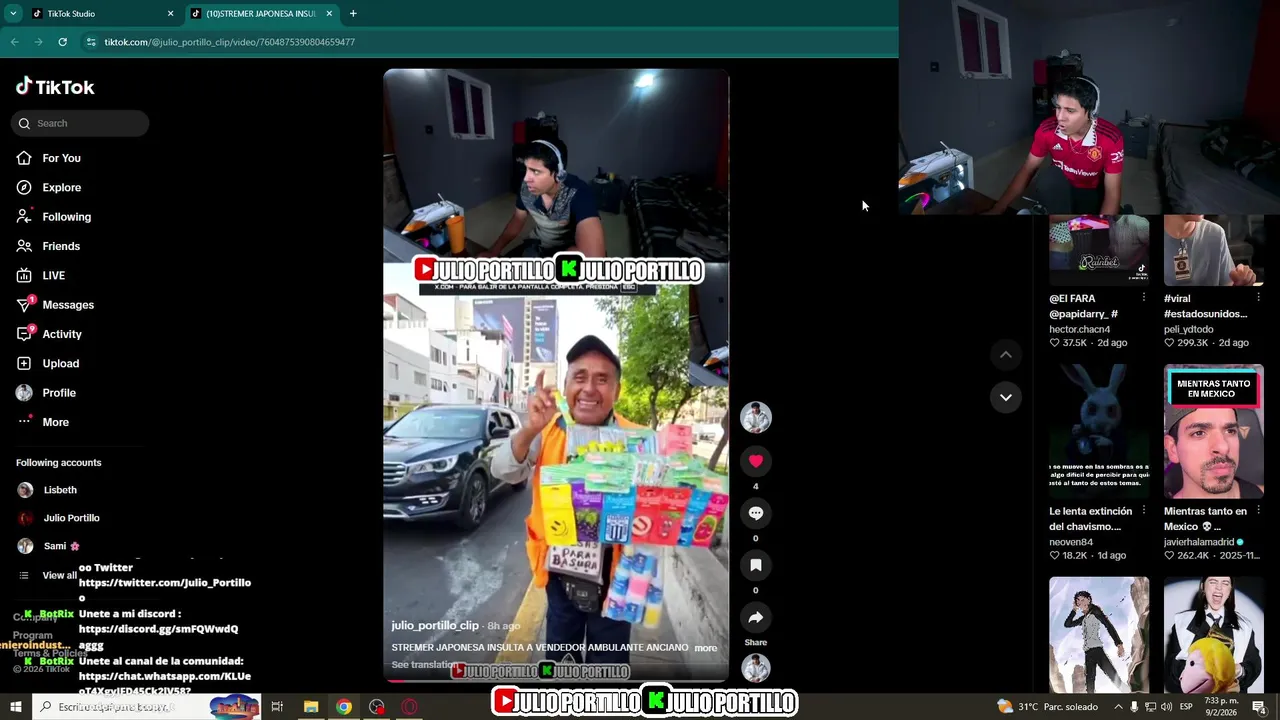1280x720 pixels.
Task: Open the Sami following account
Action: pyautogui.click(x=48, y=546)
